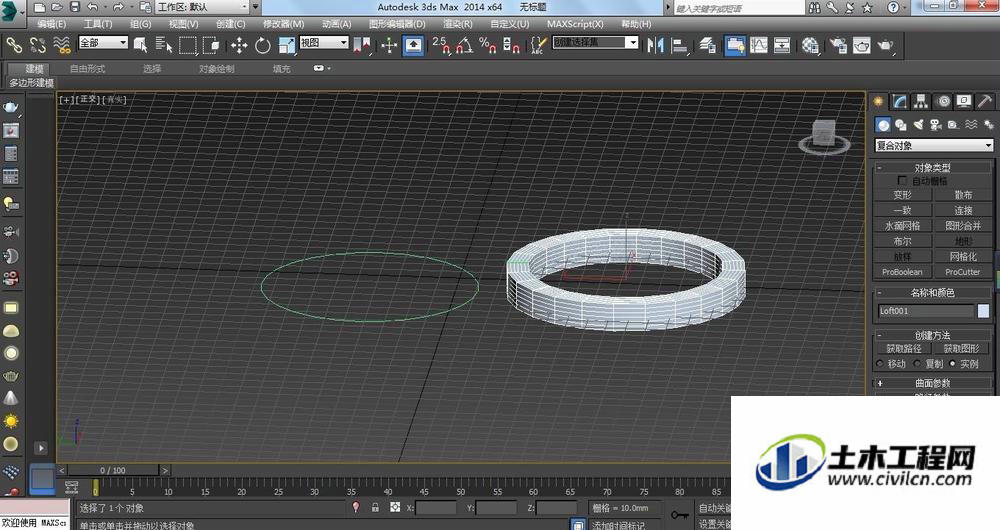Screen dimensions: 1000x530
Task: Click the Unlink Selection tool
Action: (38, 45)
